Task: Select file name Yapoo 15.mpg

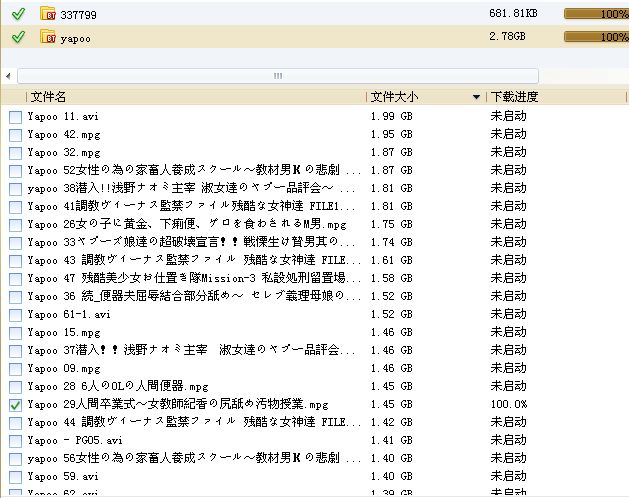Action: click(64, 332)
